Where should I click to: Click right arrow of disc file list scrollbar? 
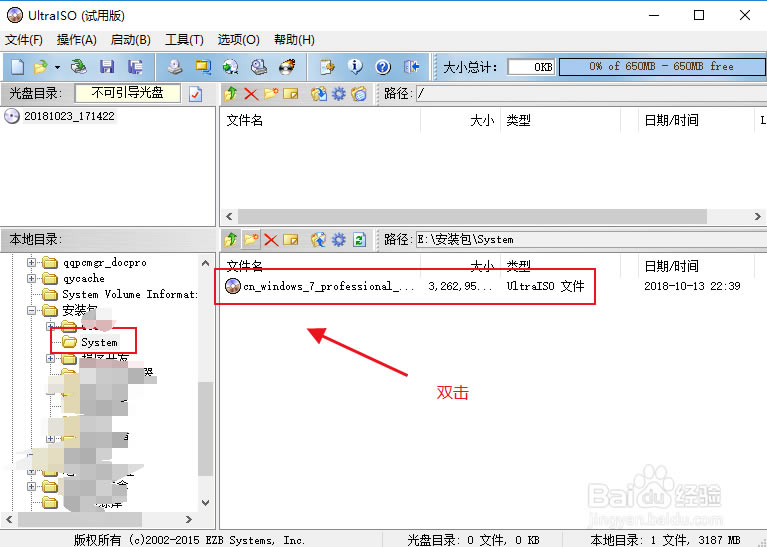757,216
